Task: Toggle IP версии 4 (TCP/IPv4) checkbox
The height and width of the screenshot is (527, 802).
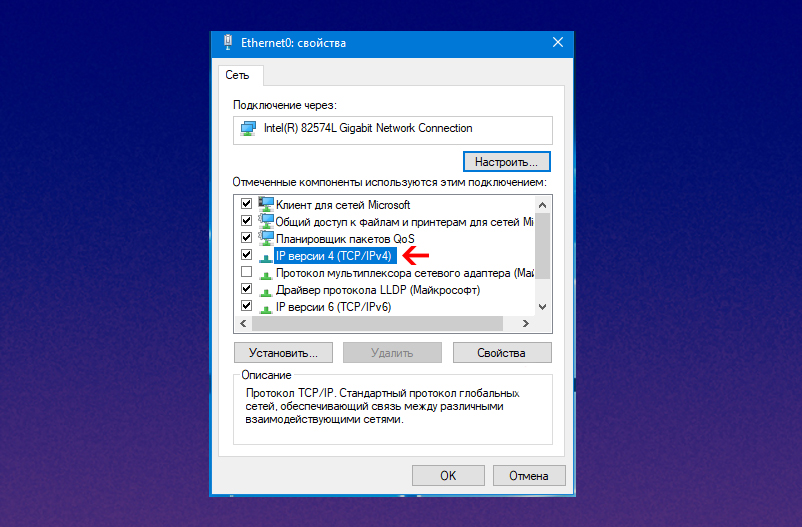Action: 247,254
